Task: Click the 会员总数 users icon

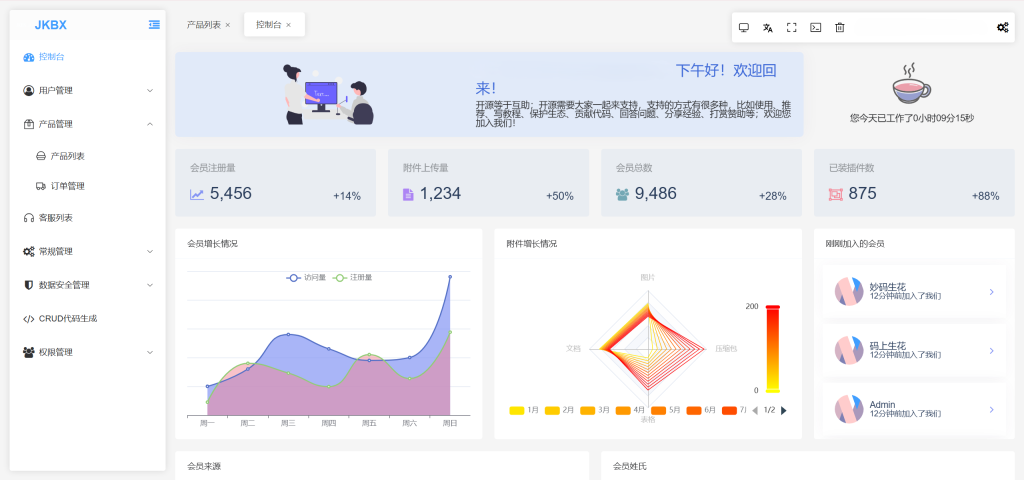Action: pos(622,195)
